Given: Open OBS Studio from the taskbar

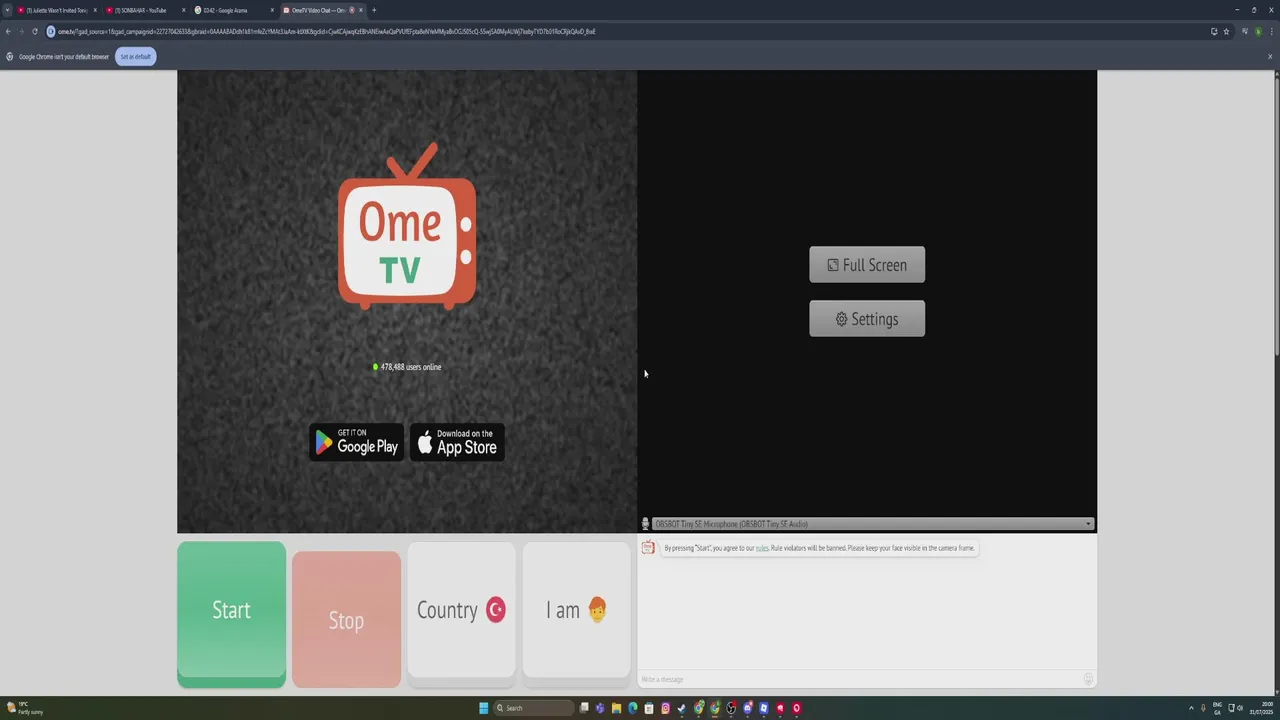Looking at the screenshot, I should coord(731,708).
